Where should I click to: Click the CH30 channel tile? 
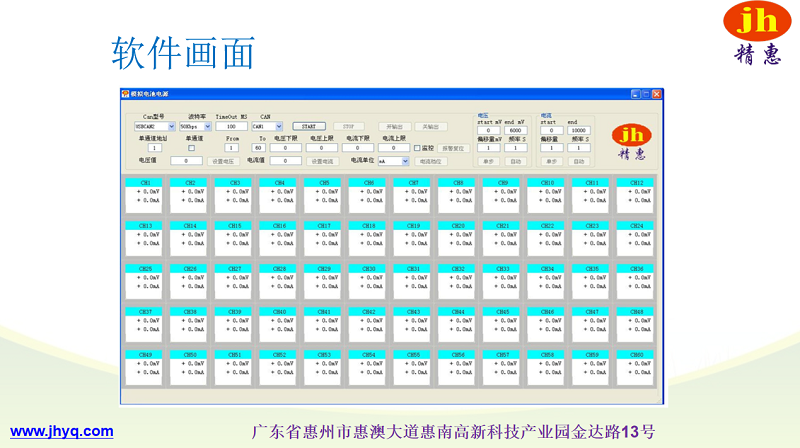pos(368,278)
